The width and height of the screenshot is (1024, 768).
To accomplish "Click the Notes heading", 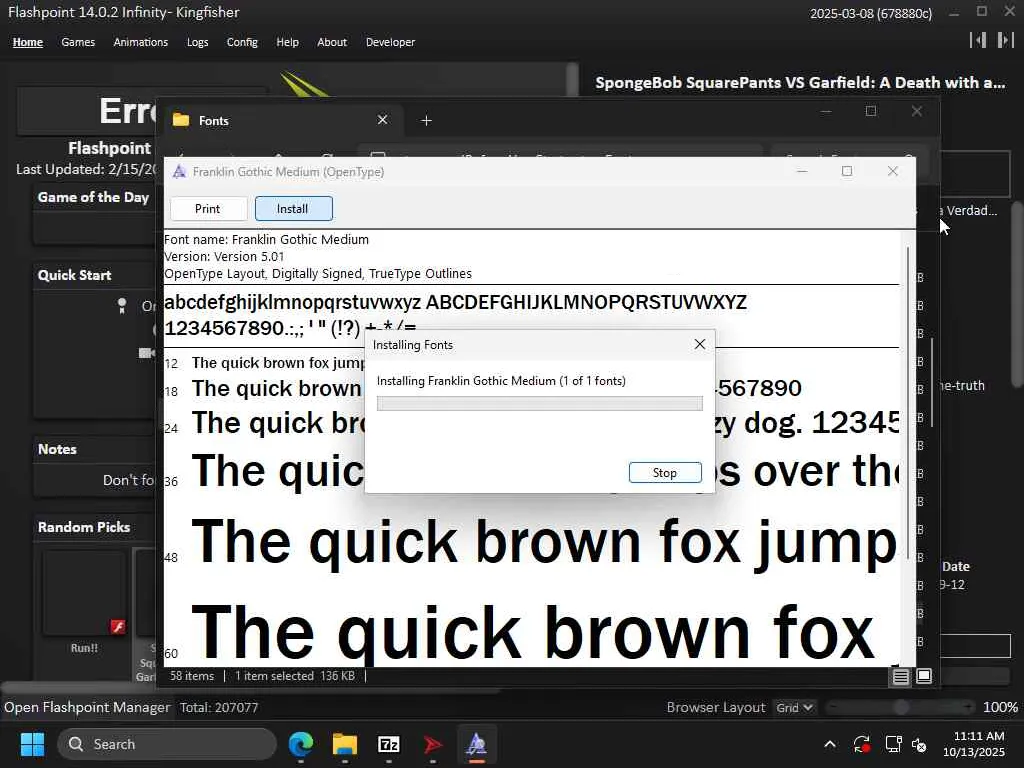I will (x=57, y=449).
